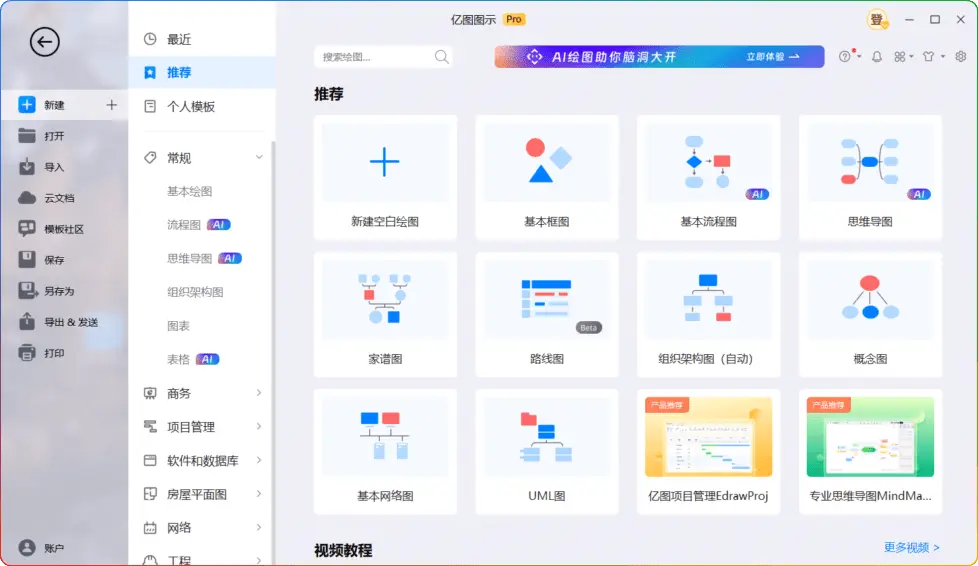Click the 打印 print icon
Viewport: 978px width, 566px height.
[x=27, y=353]
